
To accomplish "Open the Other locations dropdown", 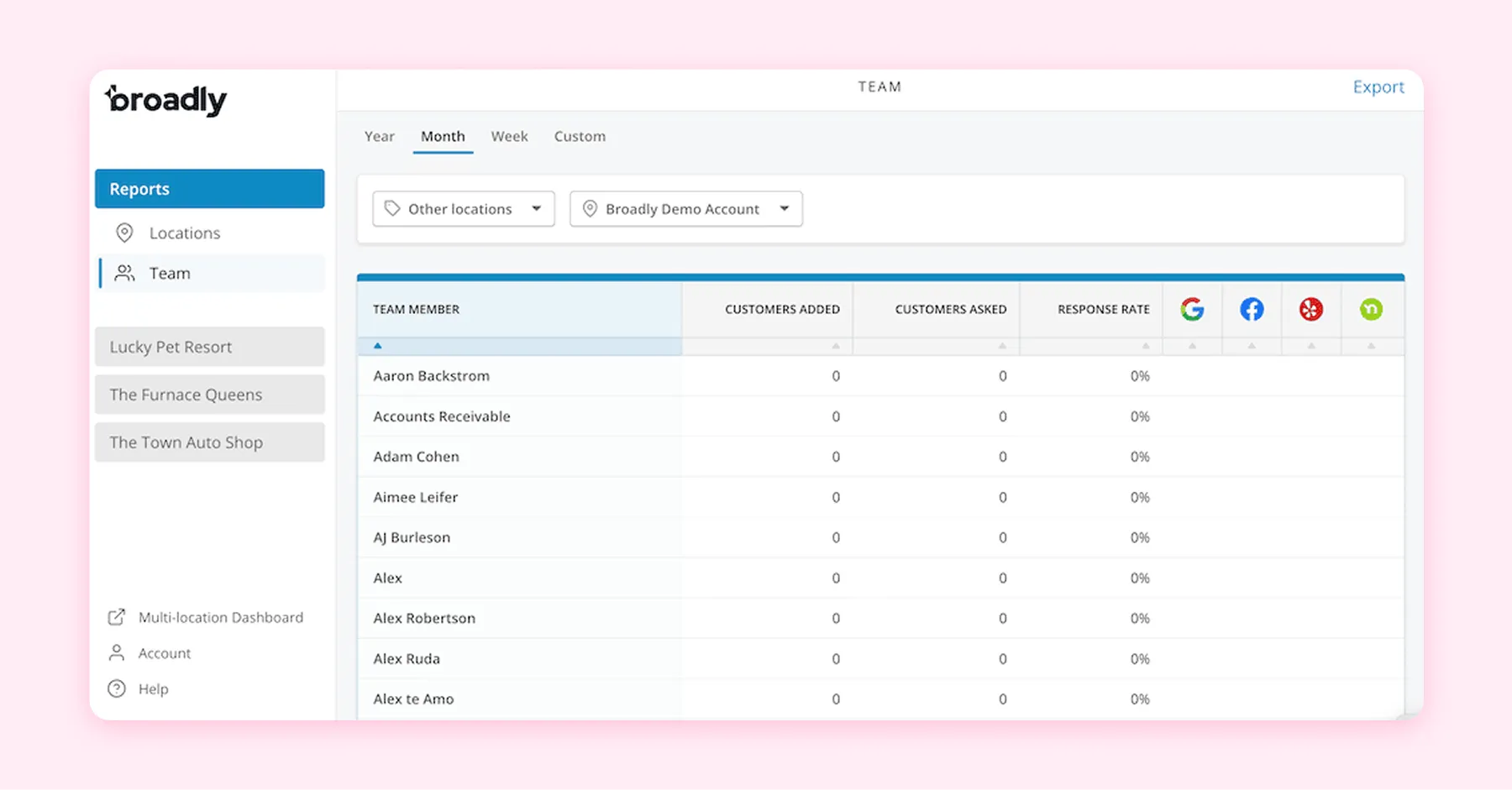I will point(464,209).
